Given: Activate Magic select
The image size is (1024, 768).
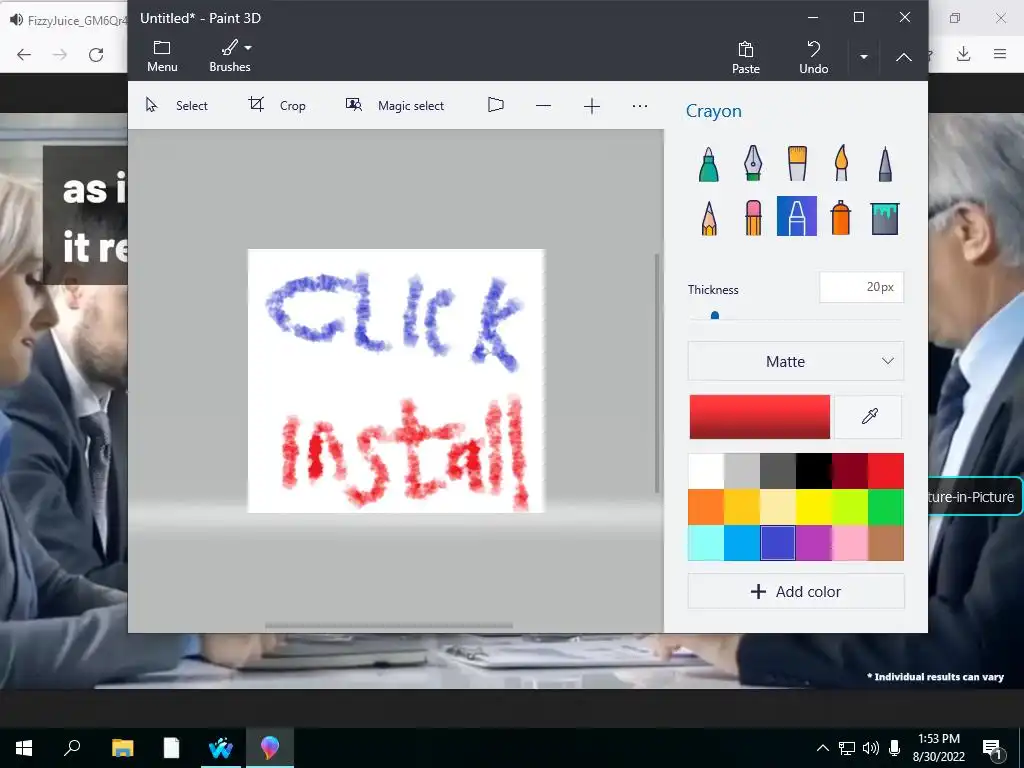Looking at the screenshot, I should (394, 105).
